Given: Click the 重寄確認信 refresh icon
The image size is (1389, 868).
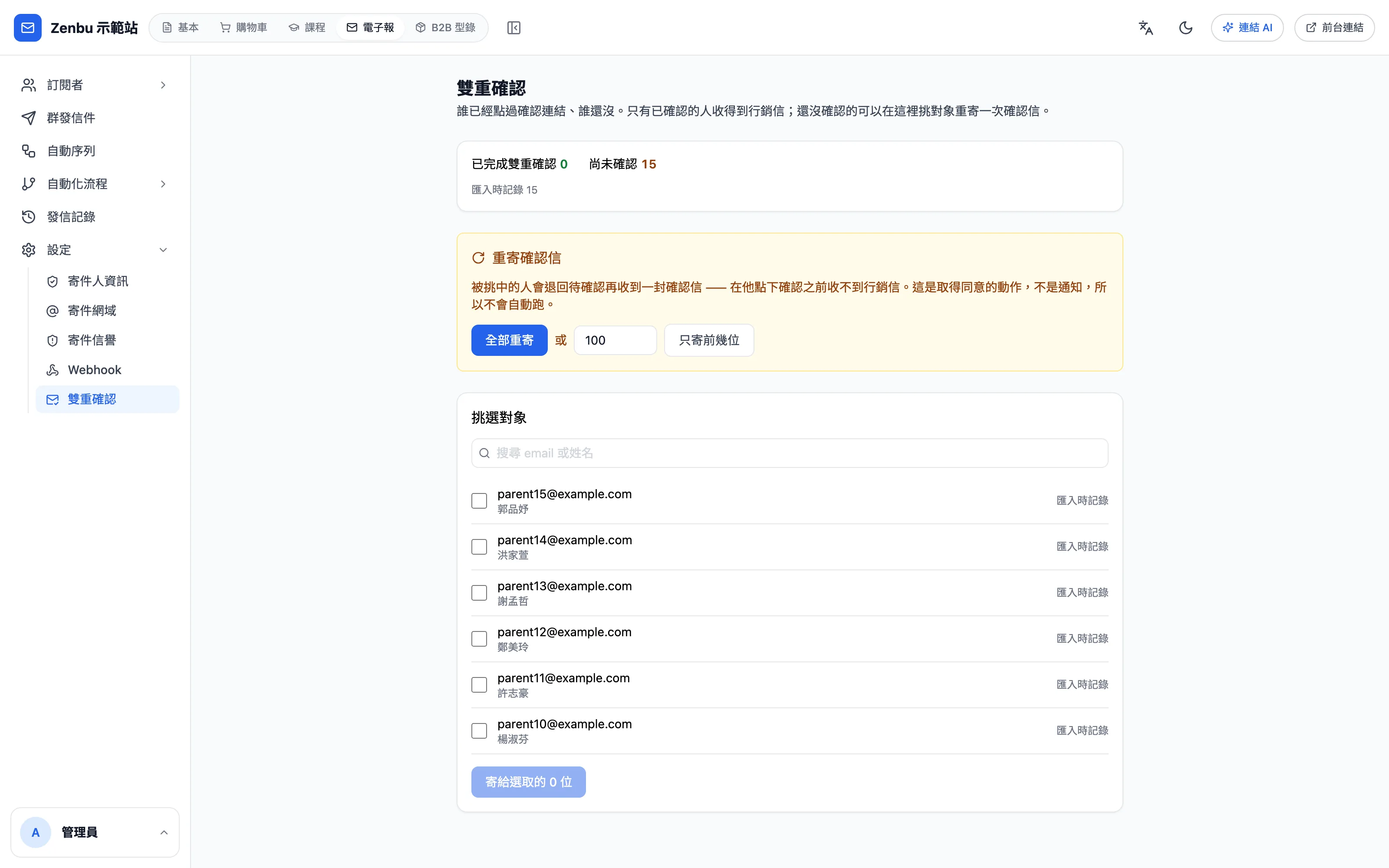Looking at the screenshot, I should [x=478, y=258].
